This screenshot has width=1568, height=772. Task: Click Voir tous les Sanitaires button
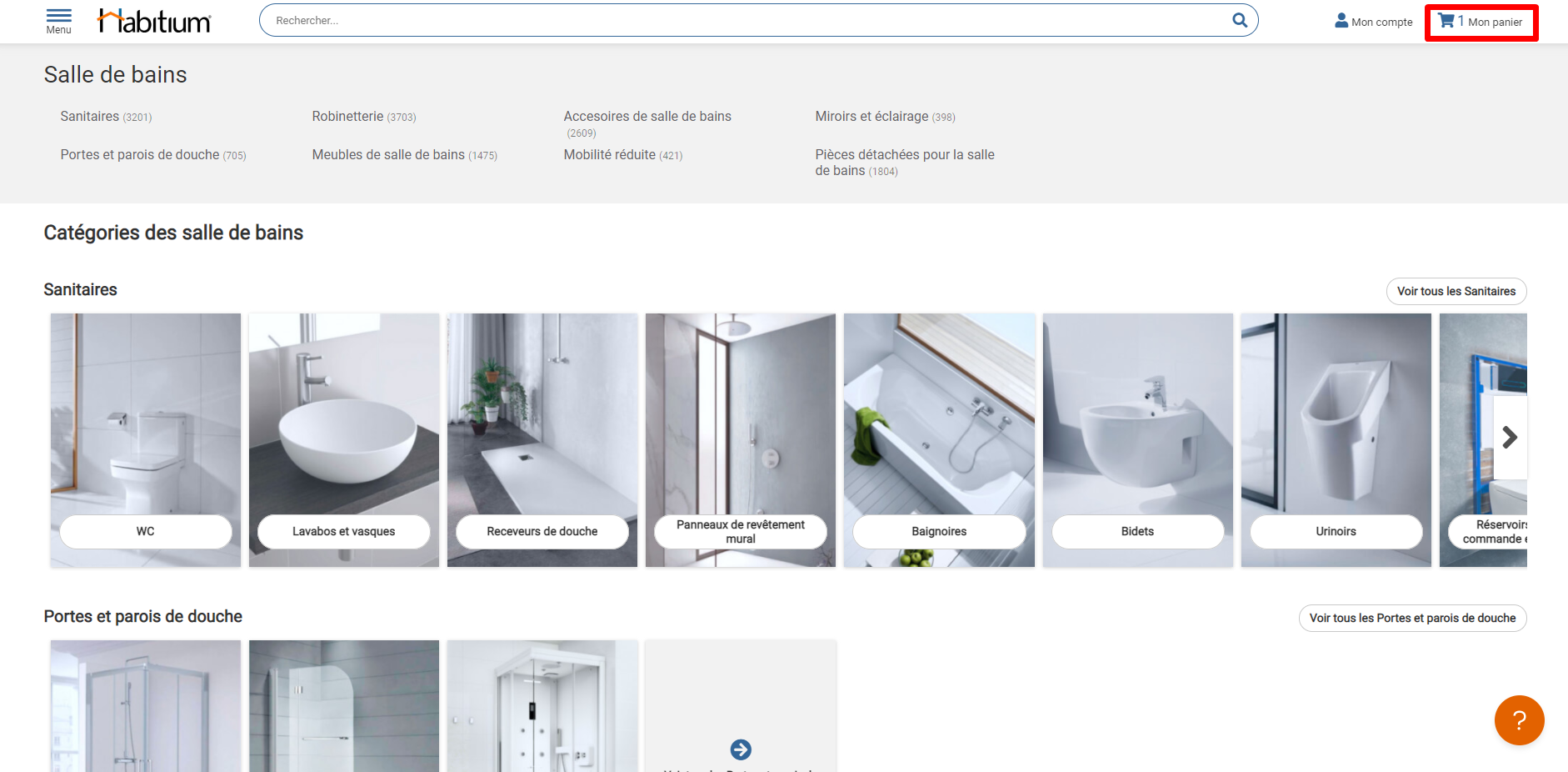point(1456,291)
